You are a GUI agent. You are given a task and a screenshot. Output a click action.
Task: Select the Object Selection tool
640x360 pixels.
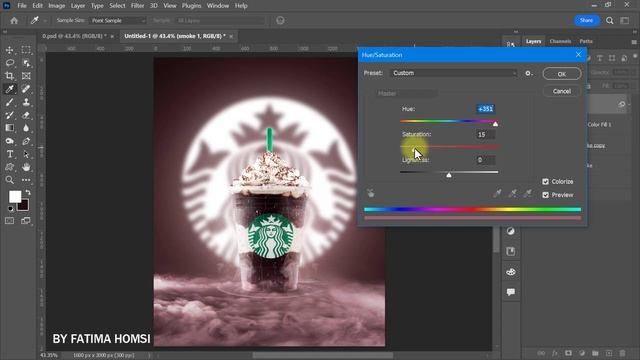pos(26,63)
